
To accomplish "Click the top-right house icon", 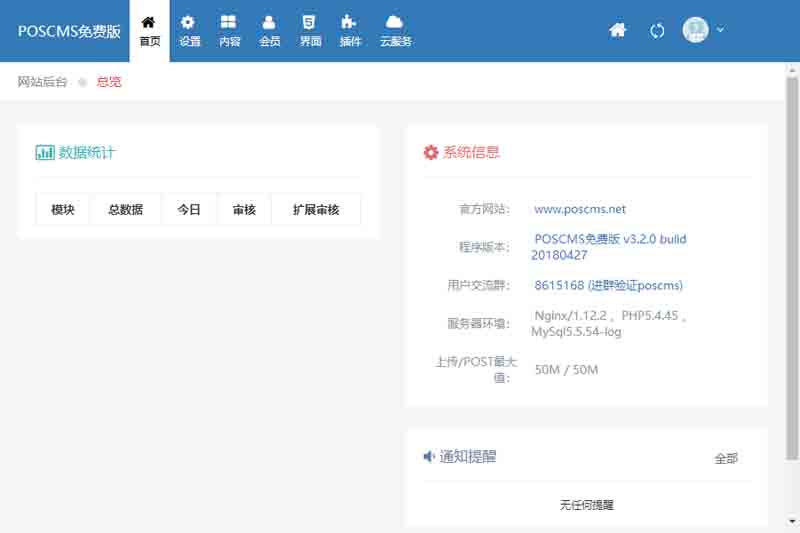I will [x=618, y=30].
